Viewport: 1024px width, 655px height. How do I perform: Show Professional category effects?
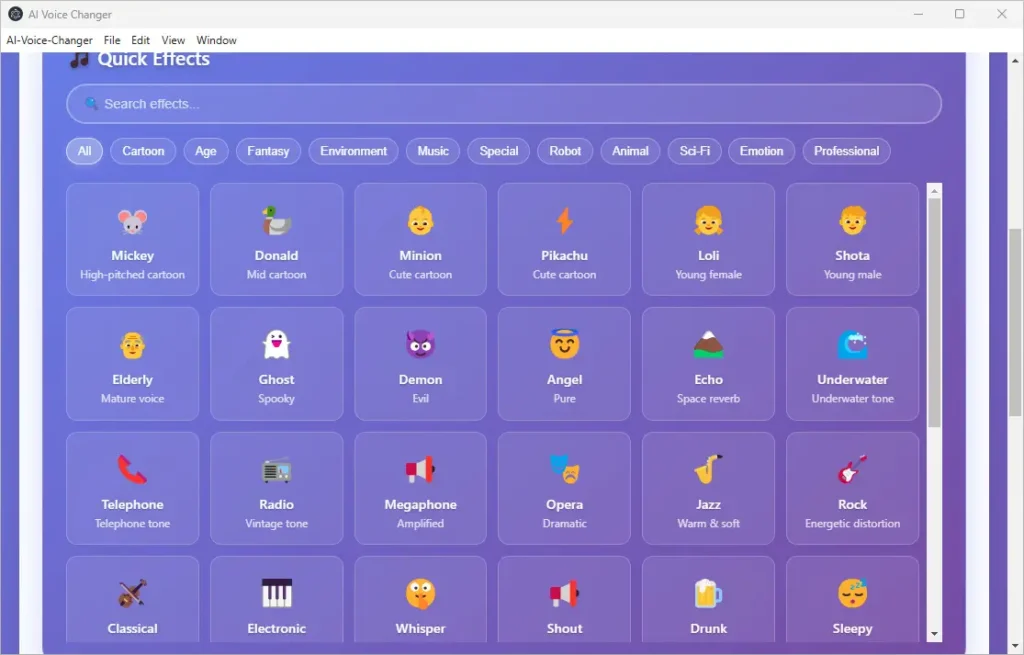(846, 151)
